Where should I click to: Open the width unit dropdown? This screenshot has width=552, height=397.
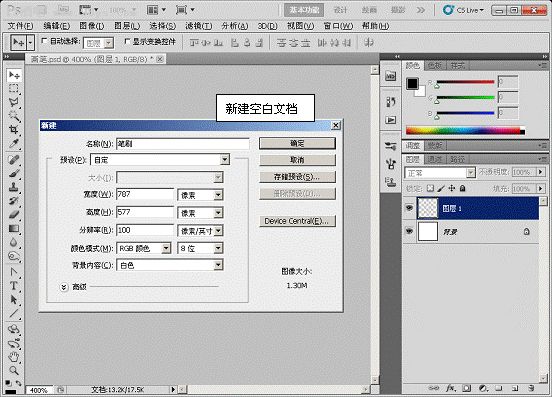click(218, 195)
